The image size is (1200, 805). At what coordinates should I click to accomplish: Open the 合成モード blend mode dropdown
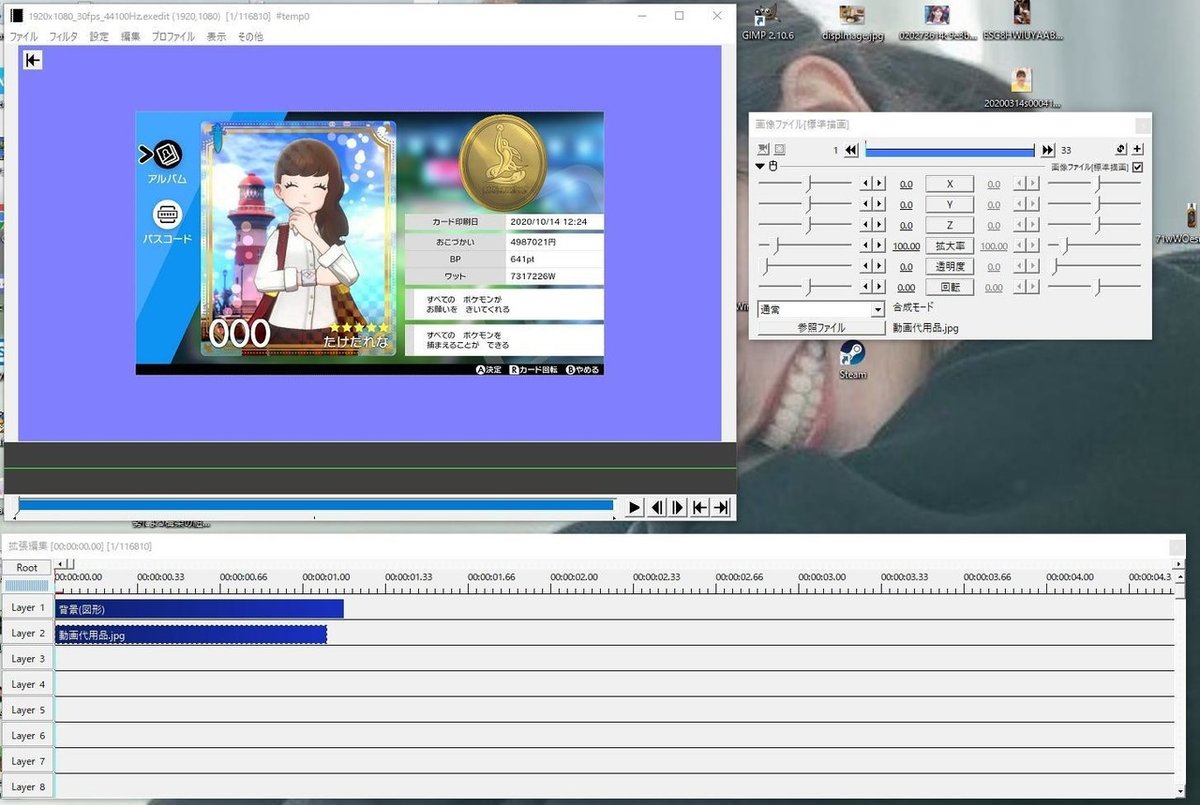coord(821,310)
